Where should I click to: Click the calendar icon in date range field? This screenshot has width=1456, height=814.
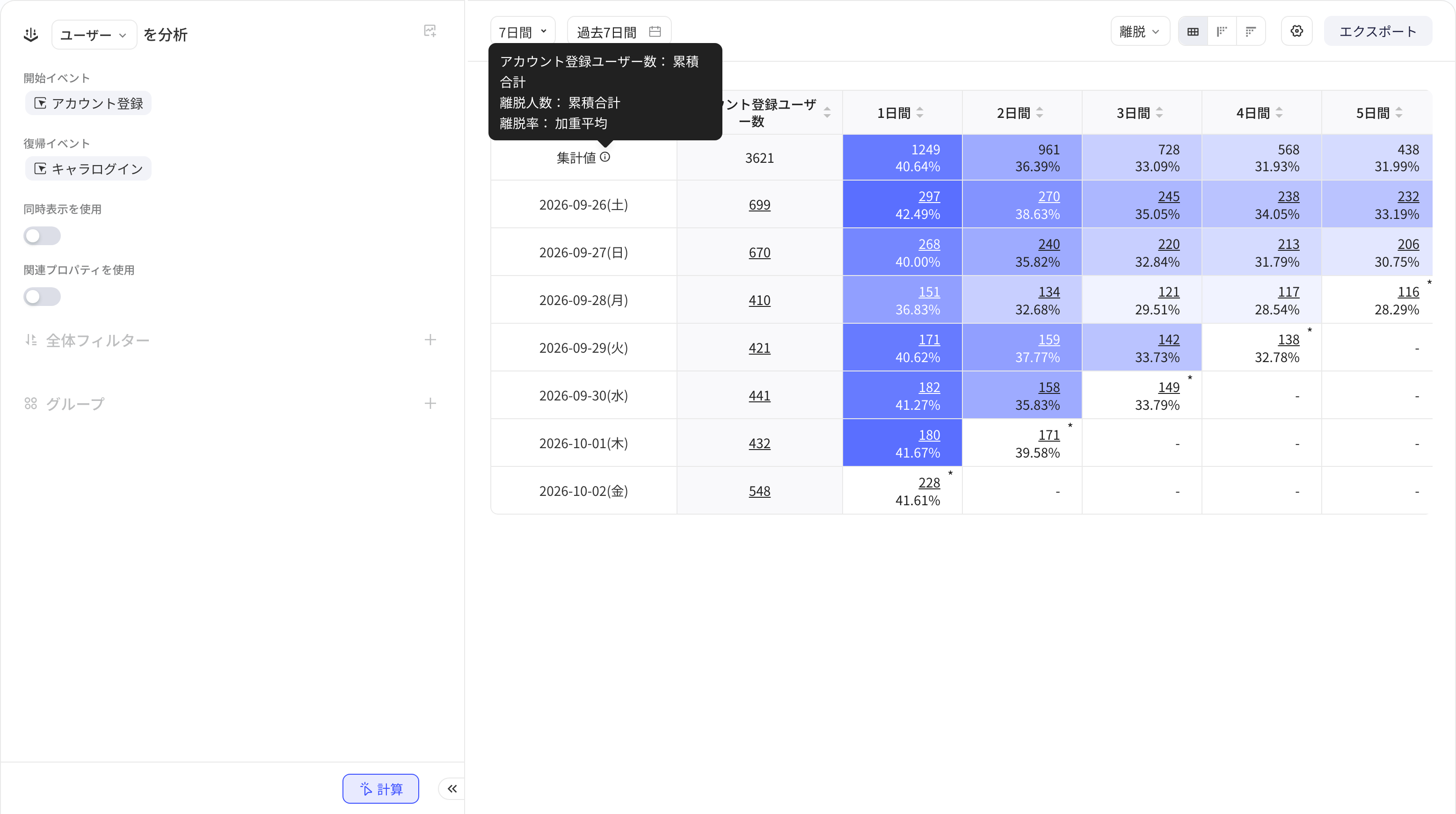point(655,32)
